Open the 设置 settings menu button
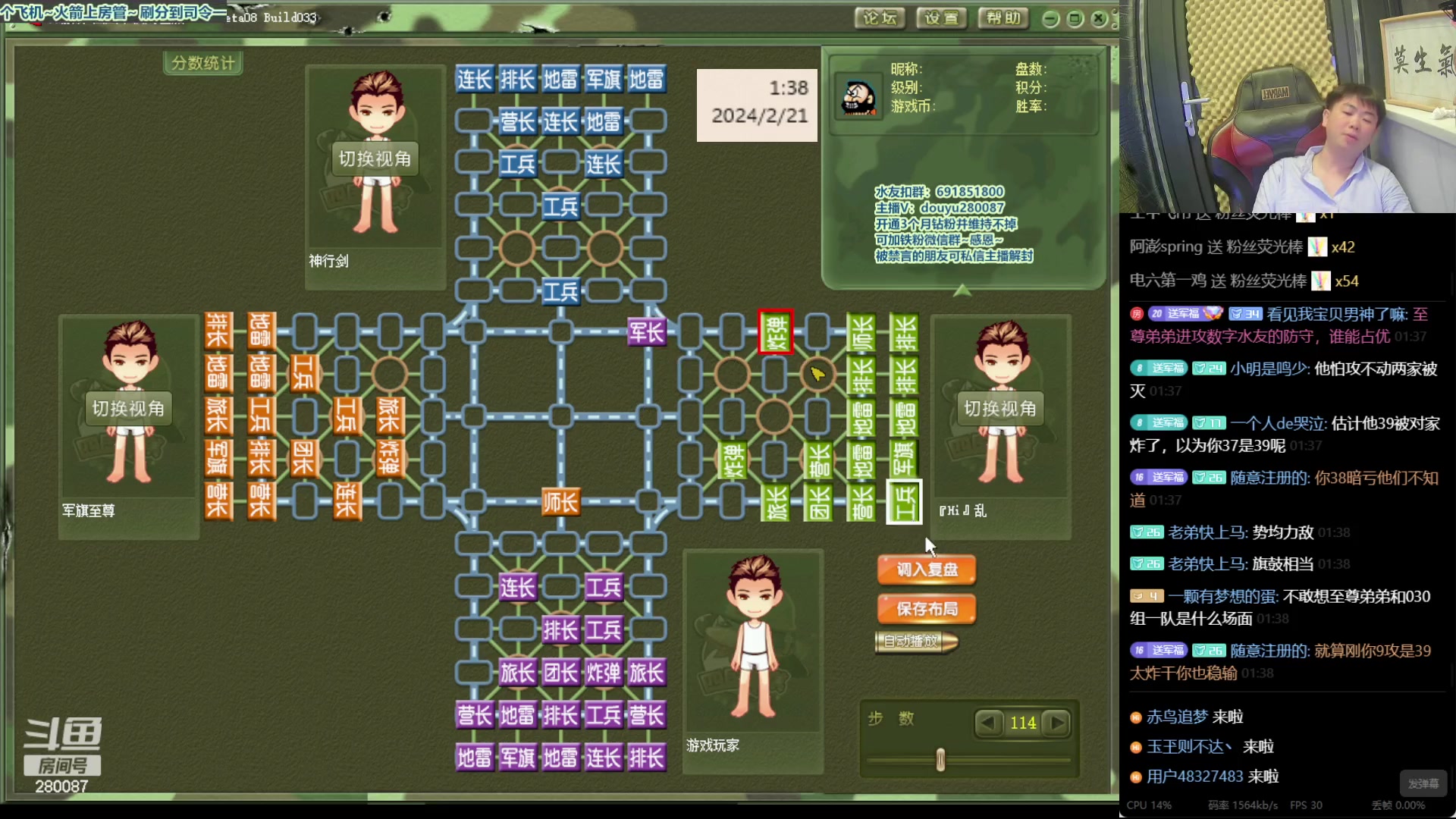This screenshot has width=1456, height=819. pos(941,17)
